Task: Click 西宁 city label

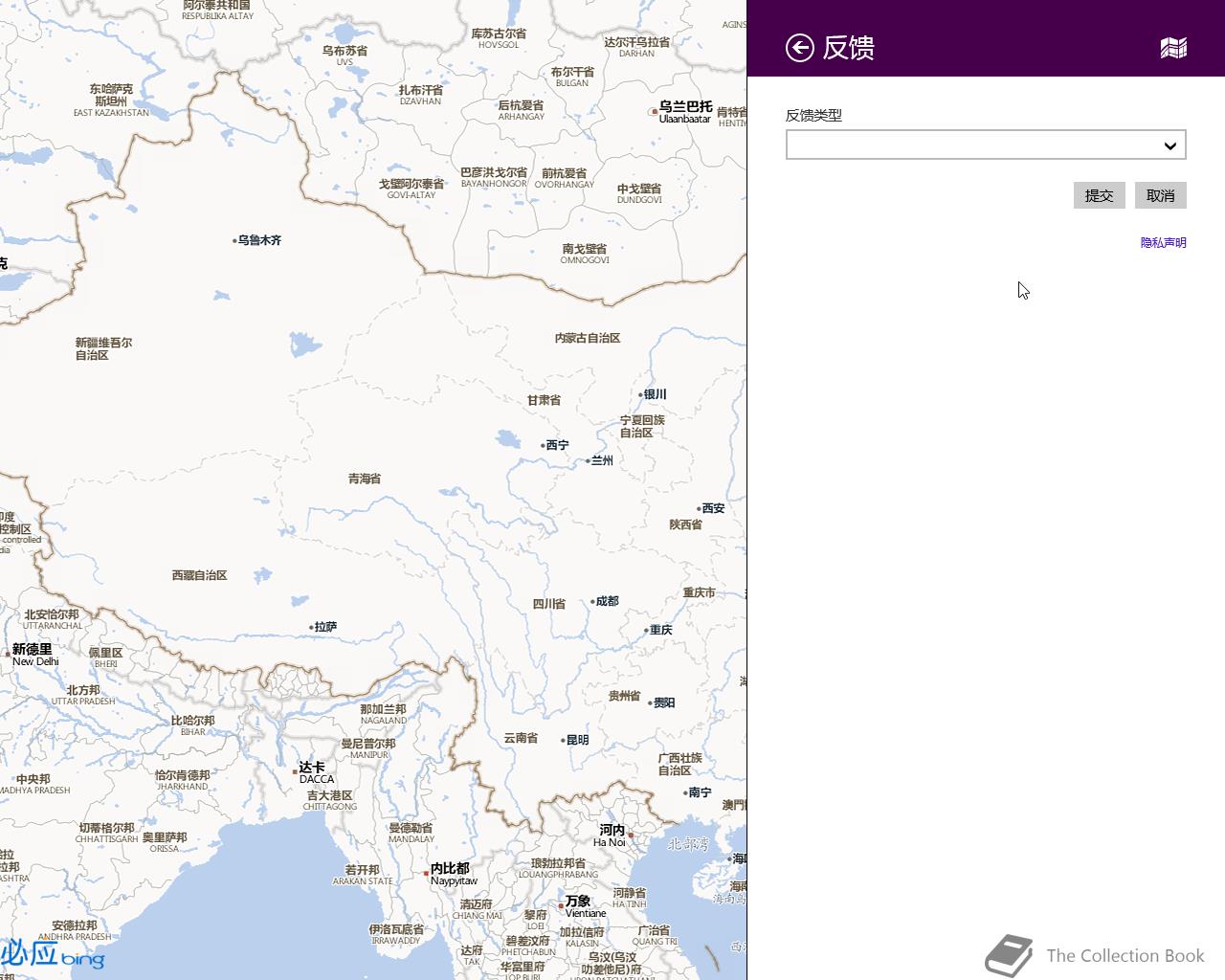Action: pyautogui.click(x=555, y=445)
